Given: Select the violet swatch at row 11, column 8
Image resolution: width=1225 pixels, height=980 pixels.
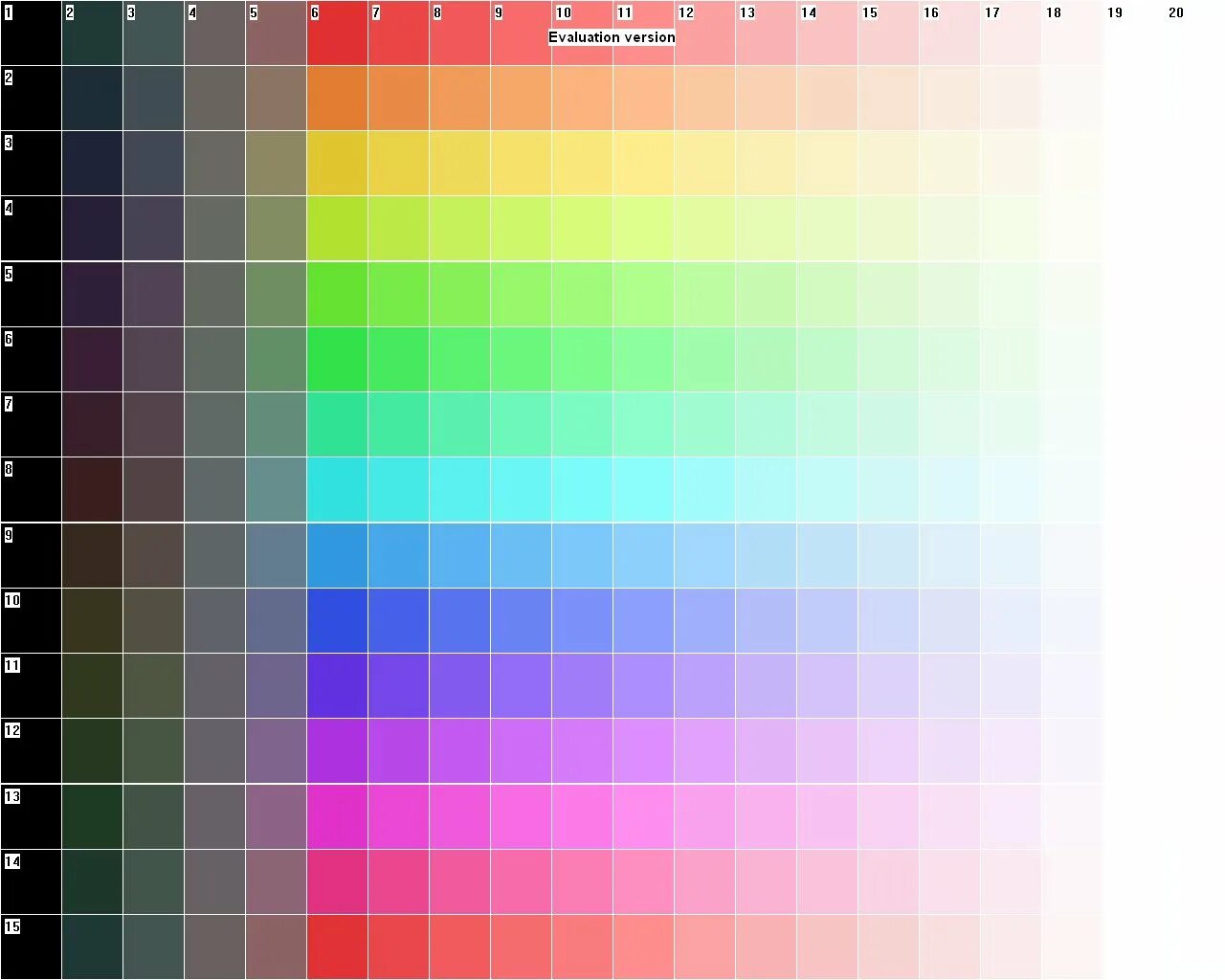Looking at the screenshot, I should 459,685.
